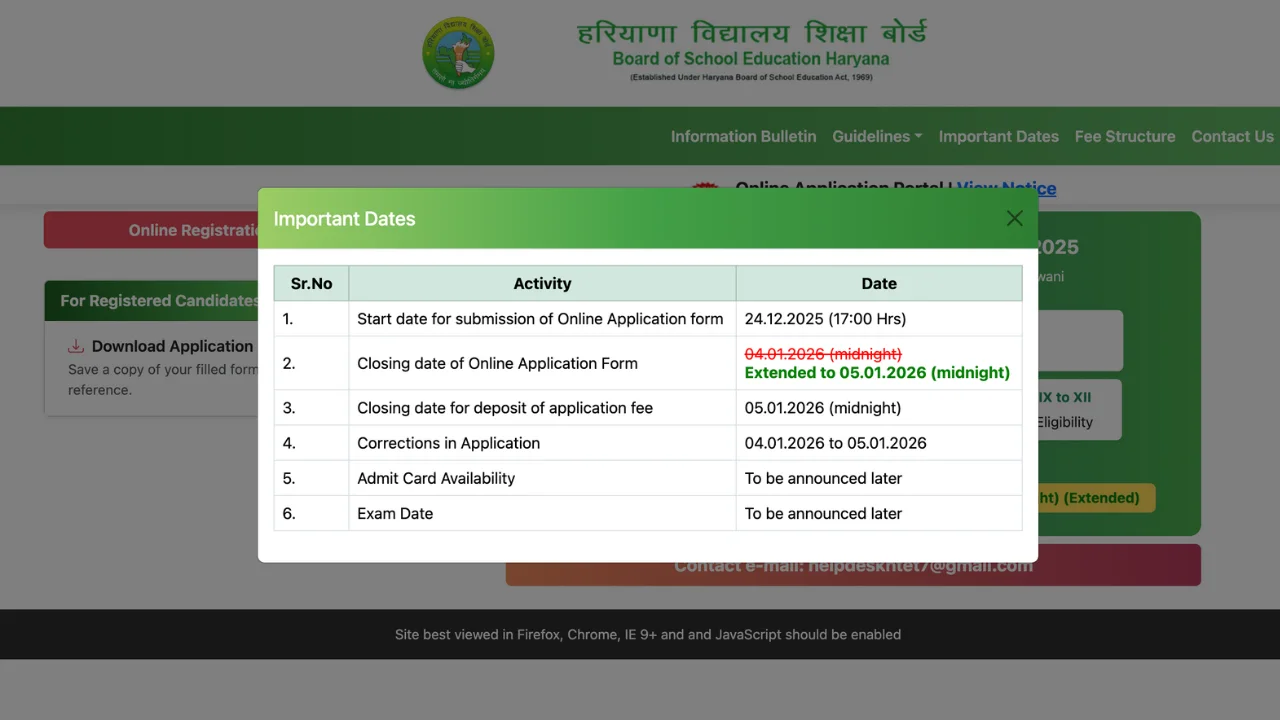Click the yellow (Extended) button on the right
The height and width of the screenshot is (720, 1280).
pos(1095,497)
